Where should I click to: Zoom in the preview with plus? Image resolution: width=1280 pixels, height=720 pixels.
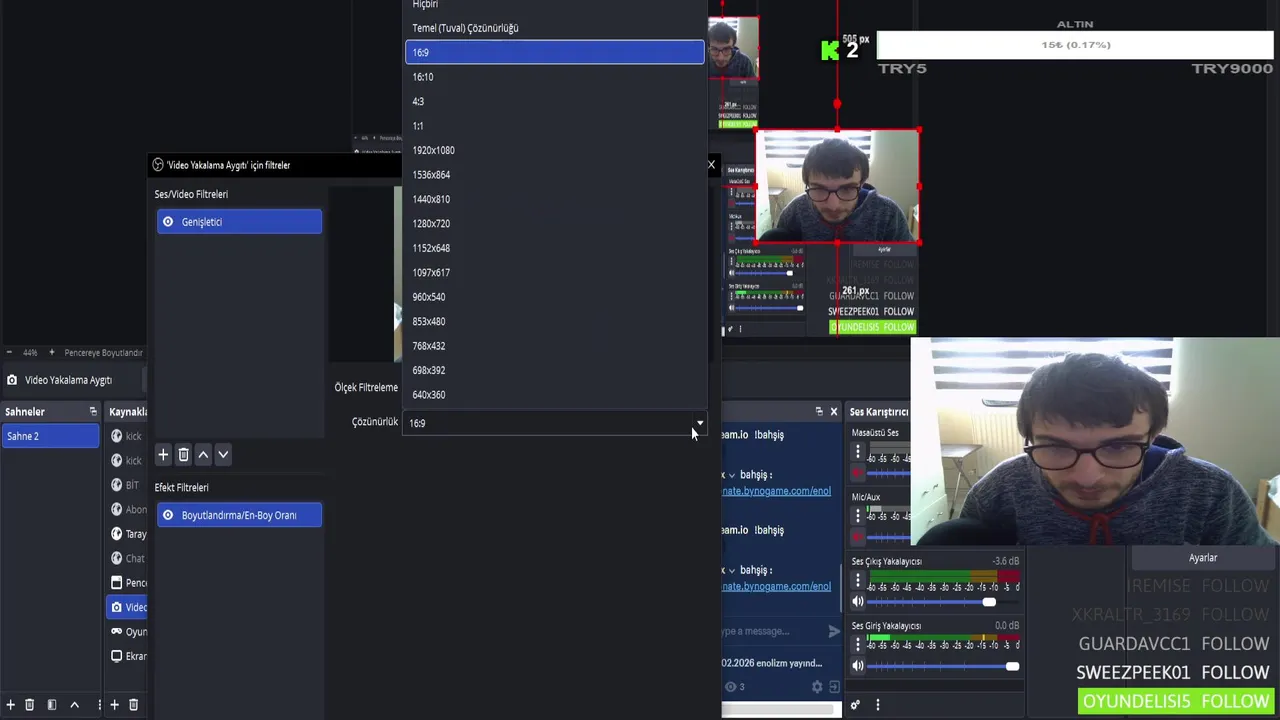tap(51, 352)
